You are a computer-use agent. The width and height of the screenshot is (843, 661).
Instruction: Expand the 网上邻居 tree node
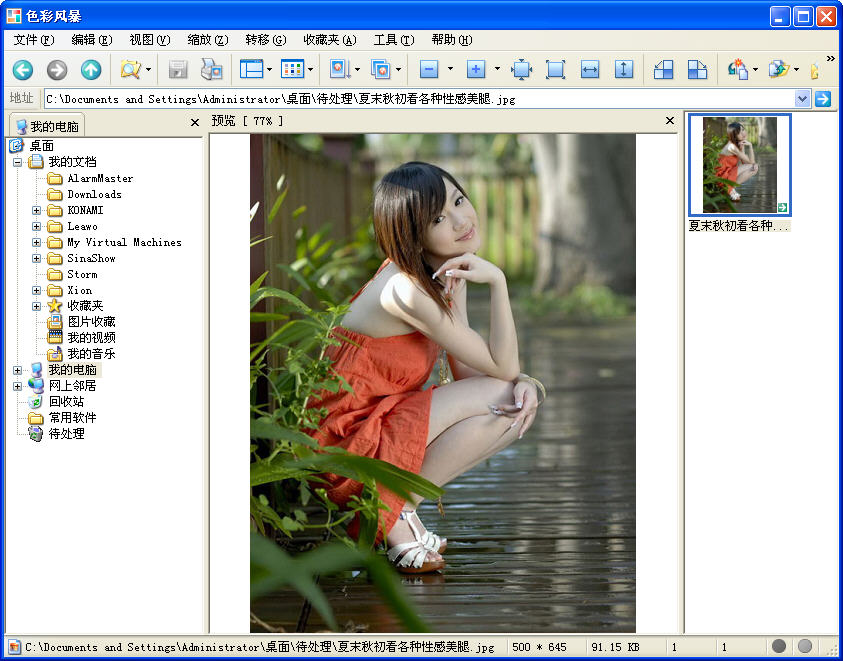point(17,386)
